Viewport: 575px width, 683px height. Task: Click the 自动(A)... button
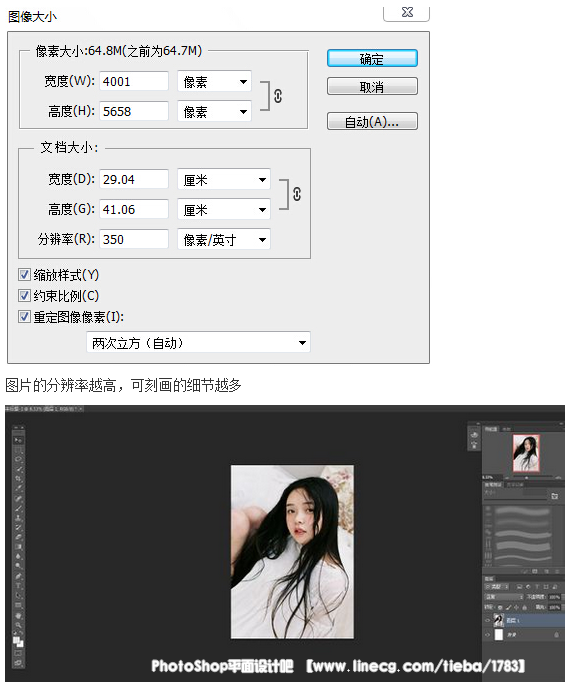(x=372, y=121)
